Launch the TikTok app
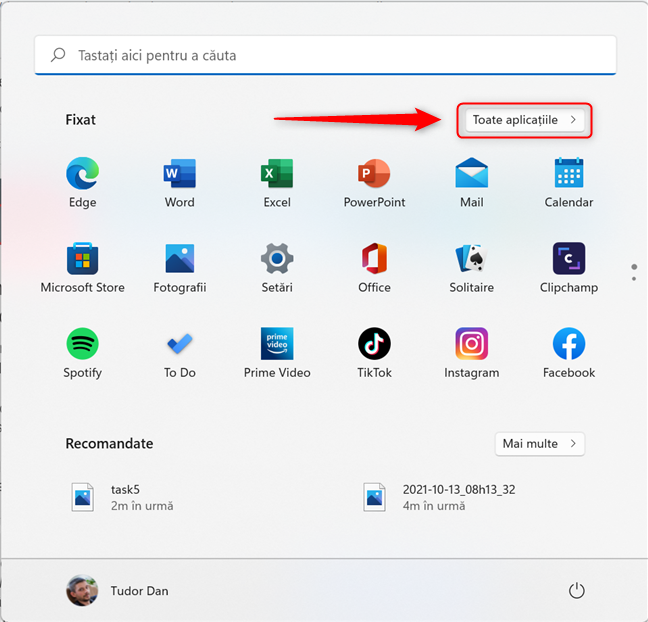This screenshot has height=622, width=648. 374,353
